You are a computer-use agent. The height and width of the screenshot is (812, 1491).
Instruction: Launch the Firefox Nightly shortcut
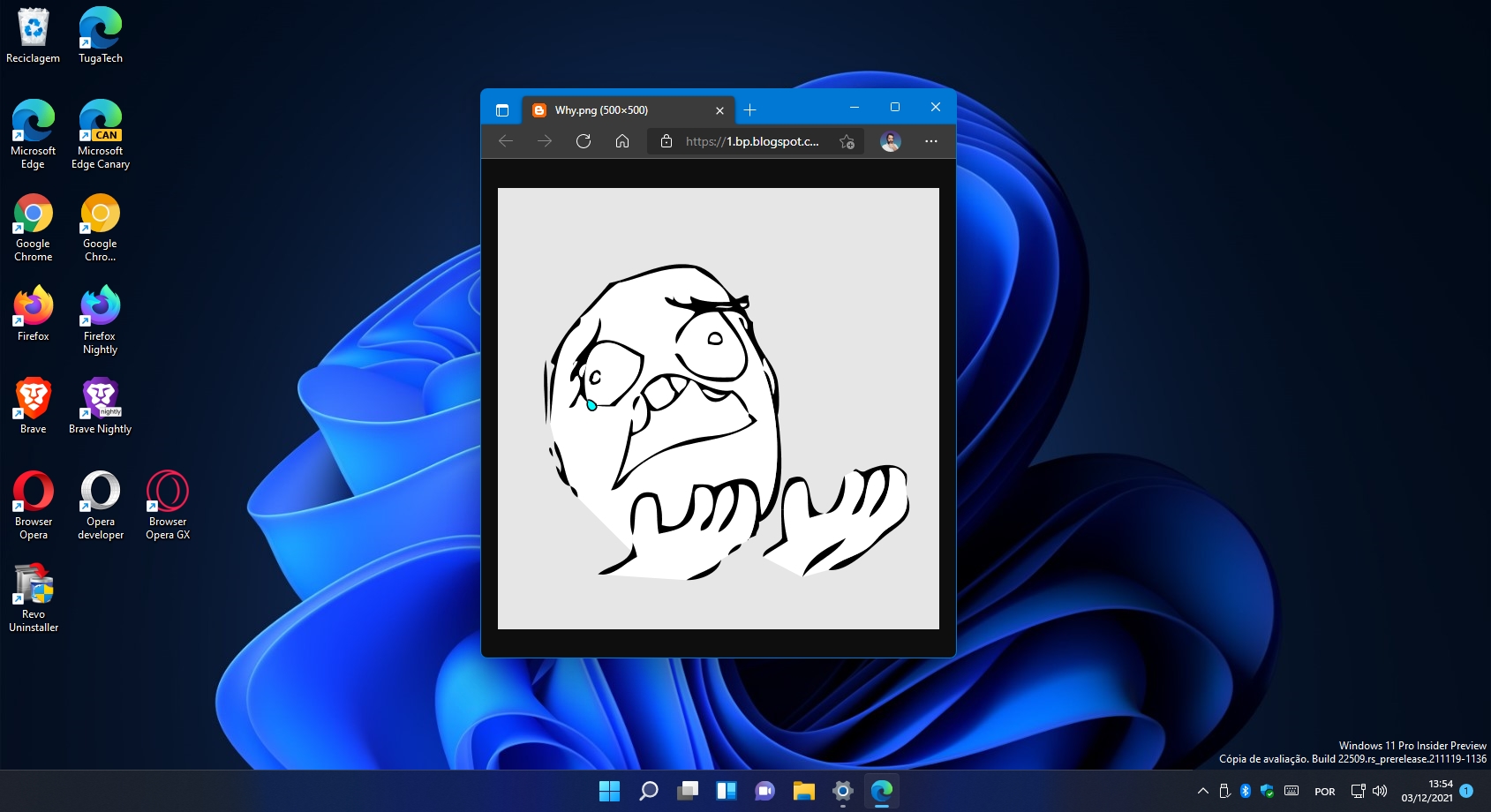101,320
